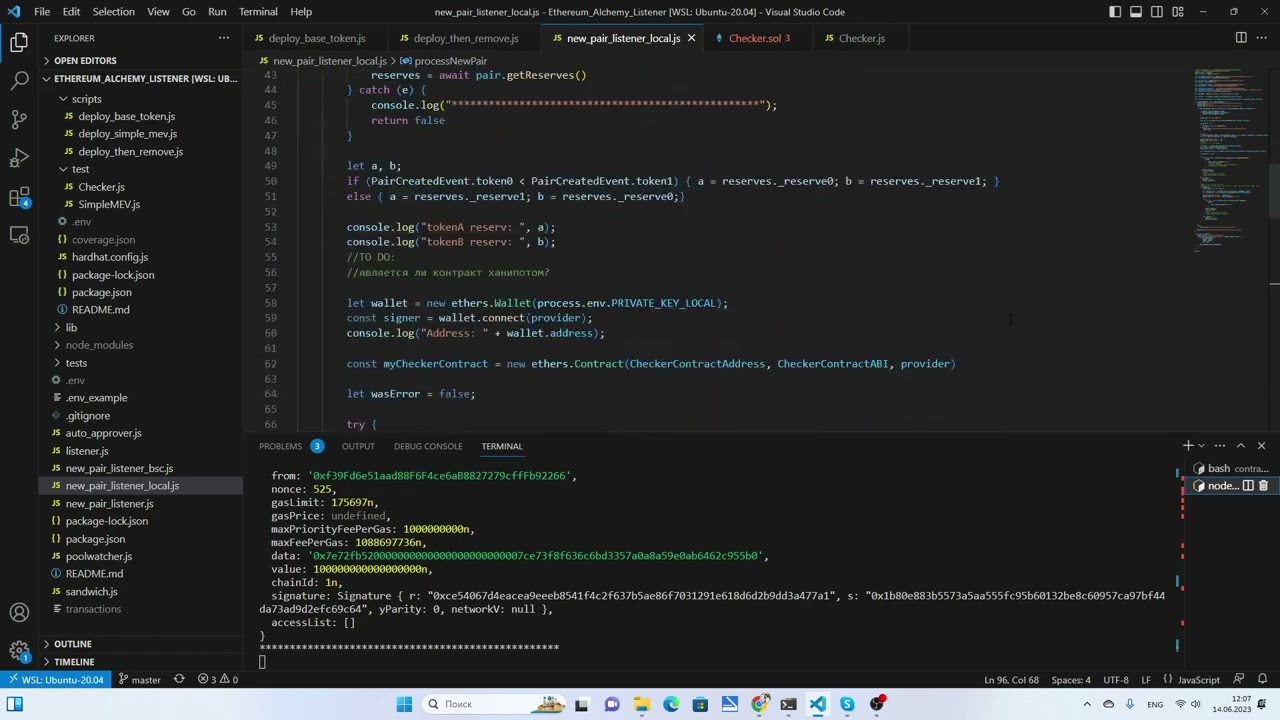Click the Explorer views and more actions ellipsis
This screenshot has height=720, width=1280.
[224, 38]
